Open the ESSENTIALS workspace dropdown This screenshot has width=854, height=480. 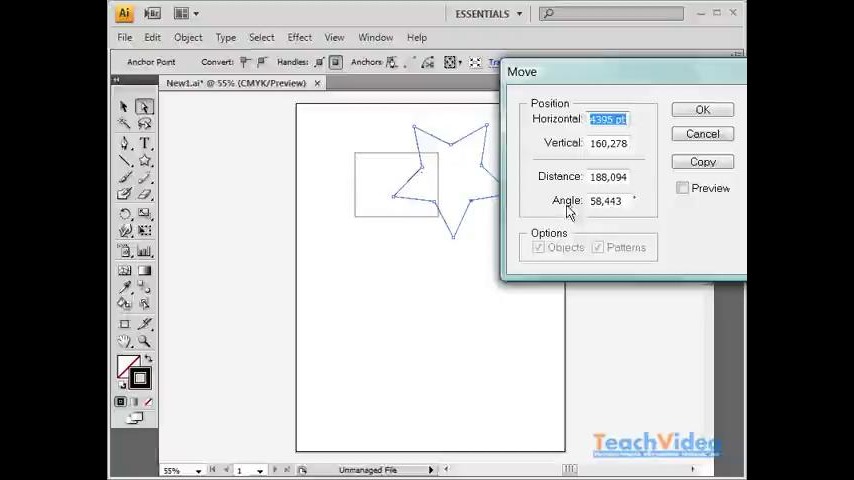click(489, 14)
